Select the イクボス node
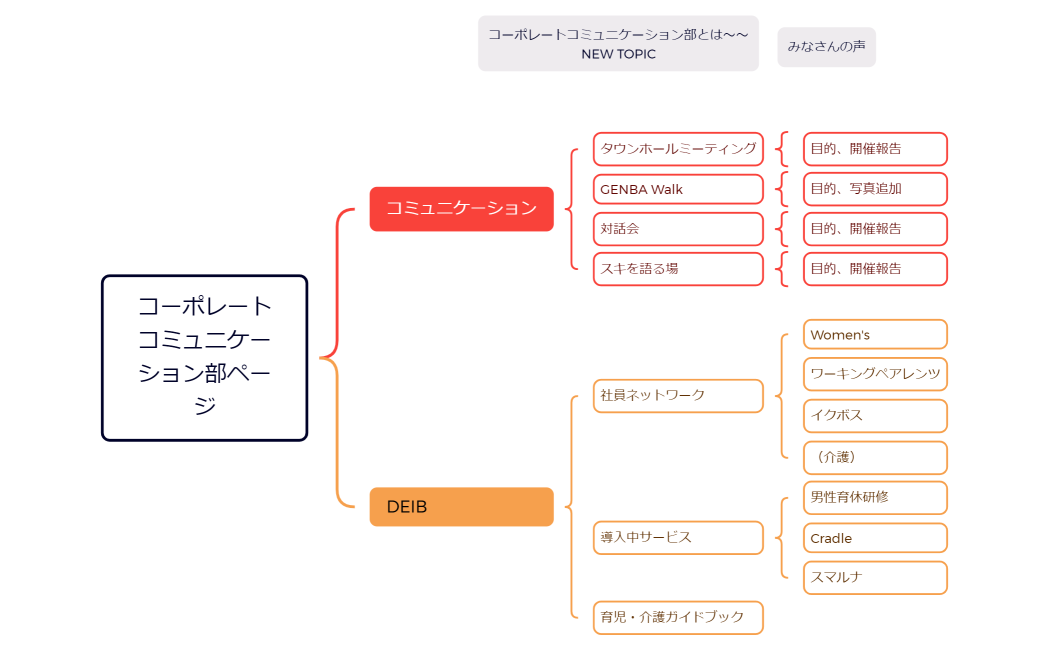Image resolution: width=1049 pixels, height=650 pixels. point(875,416)
